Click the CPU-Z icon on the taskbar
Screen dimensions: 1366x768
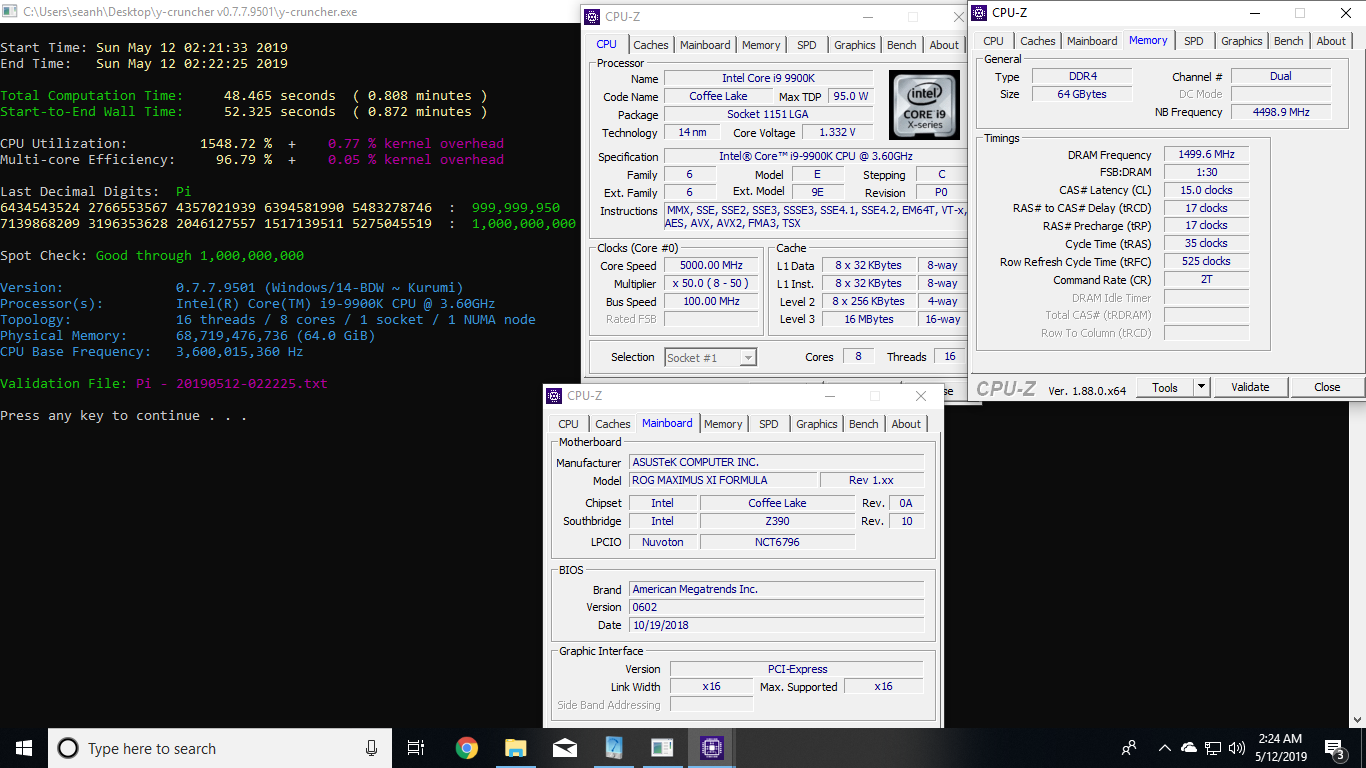(x=711, y=748)
